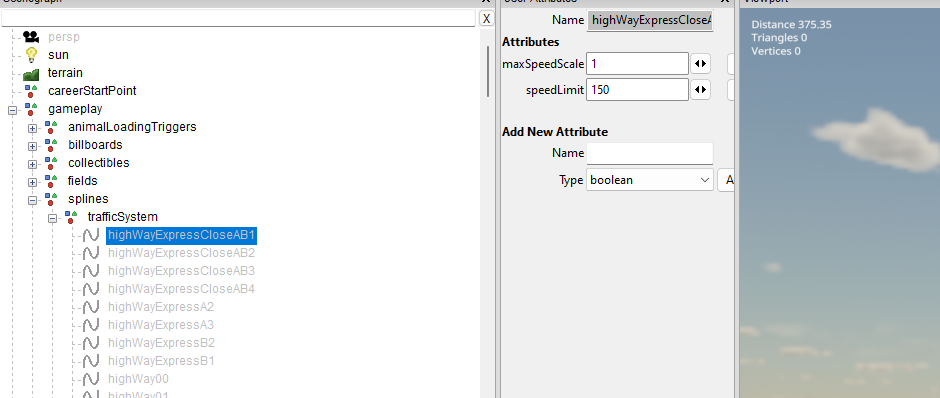The height and width of the screenshot is (398, 940).
Task: Click the speedLimit arrow stepper
Action: click(700, 90)
